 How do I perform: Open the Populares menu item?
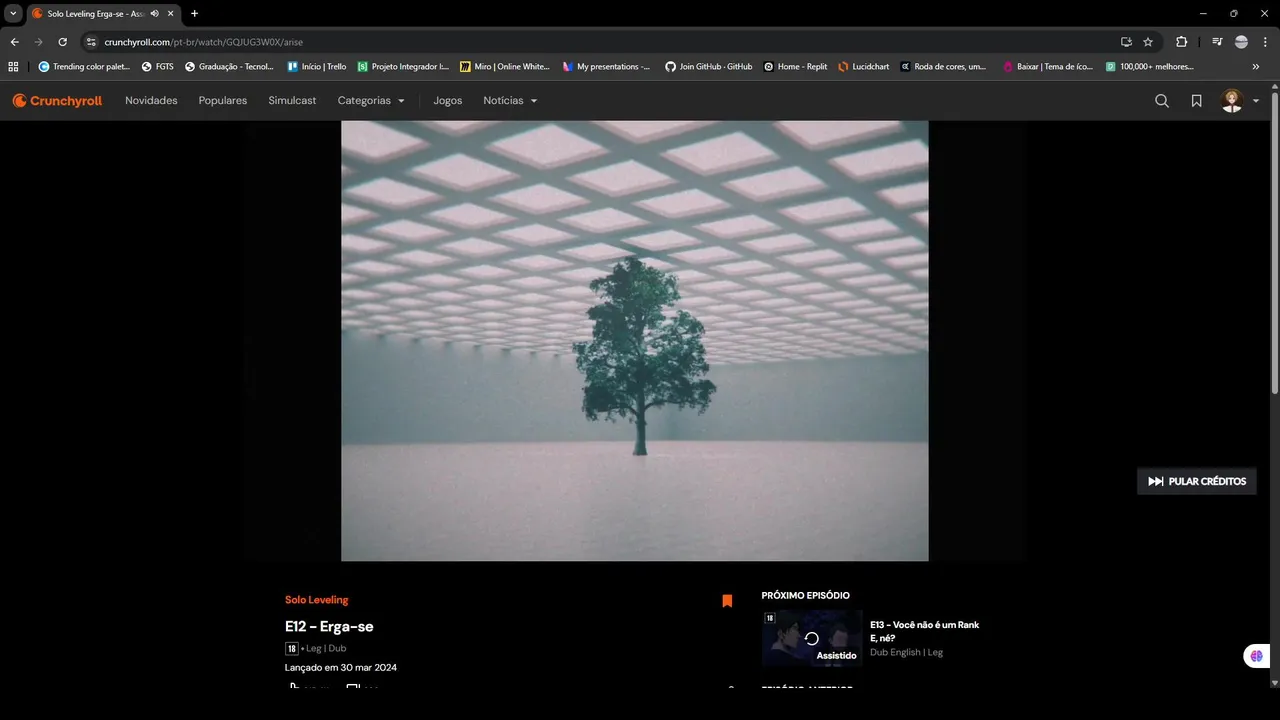(223, 101)
